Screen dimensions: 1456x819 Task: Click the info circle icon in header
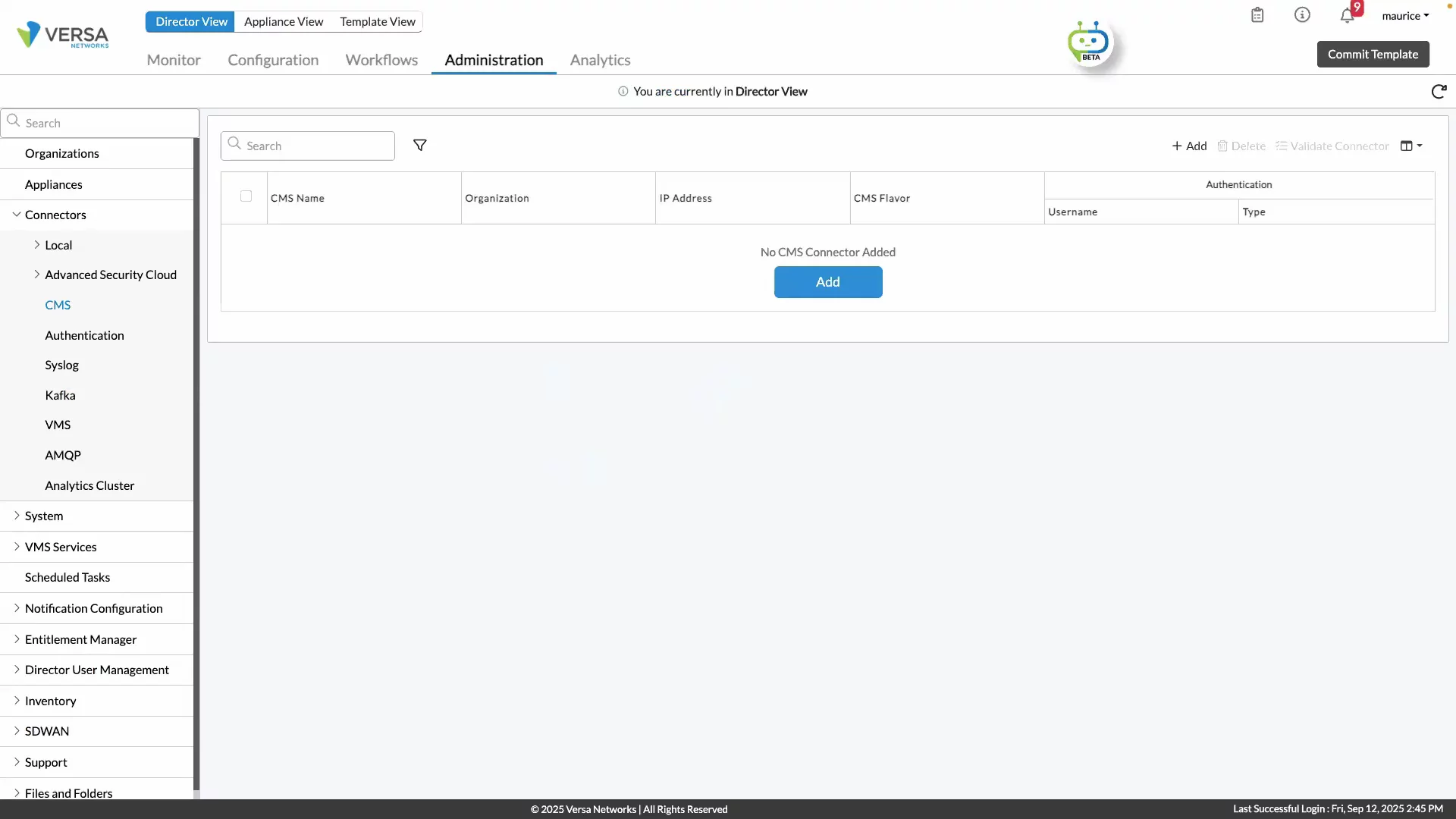pos(1302,15)
